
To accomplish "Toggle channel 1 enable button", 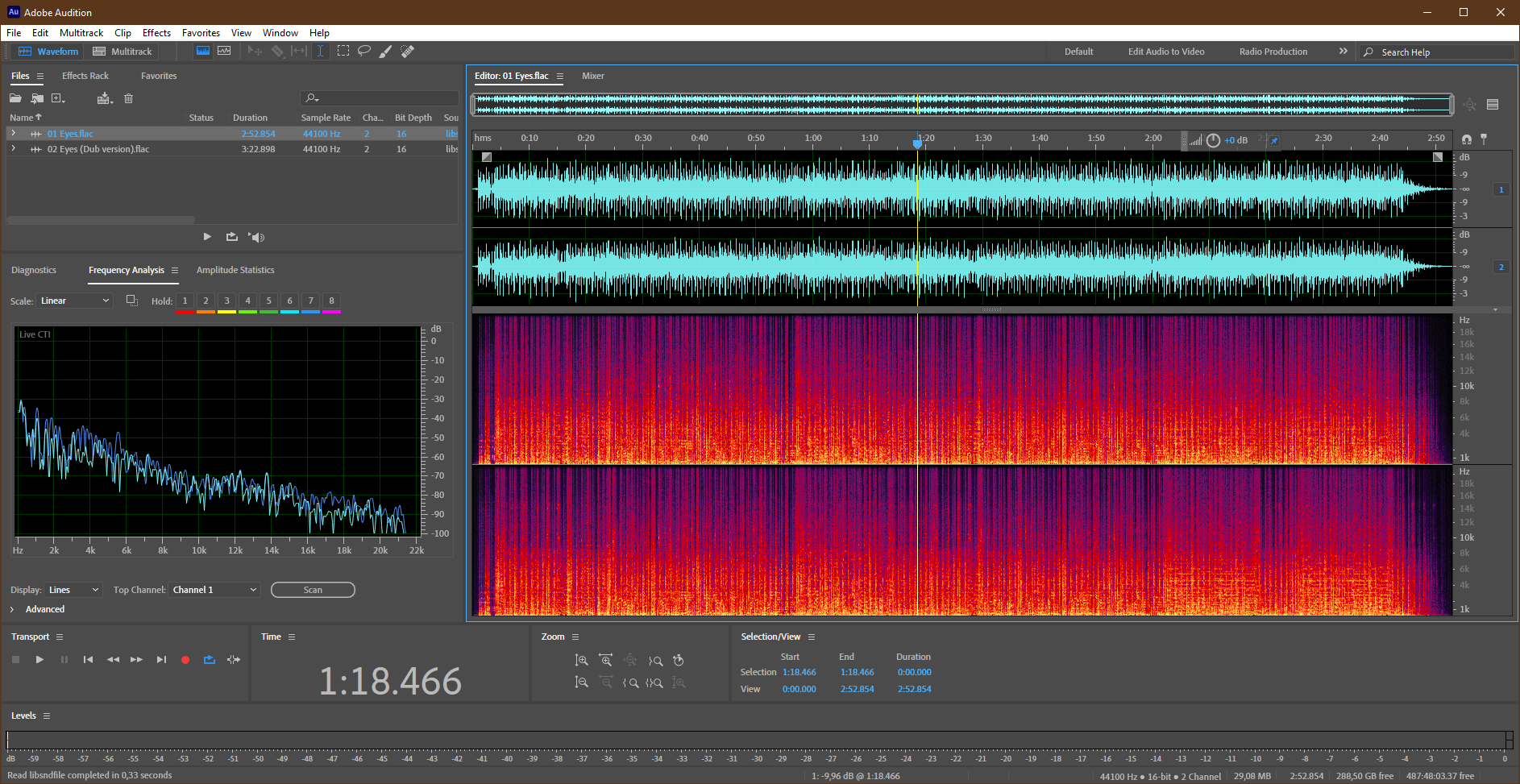I will pos(1501,189).
